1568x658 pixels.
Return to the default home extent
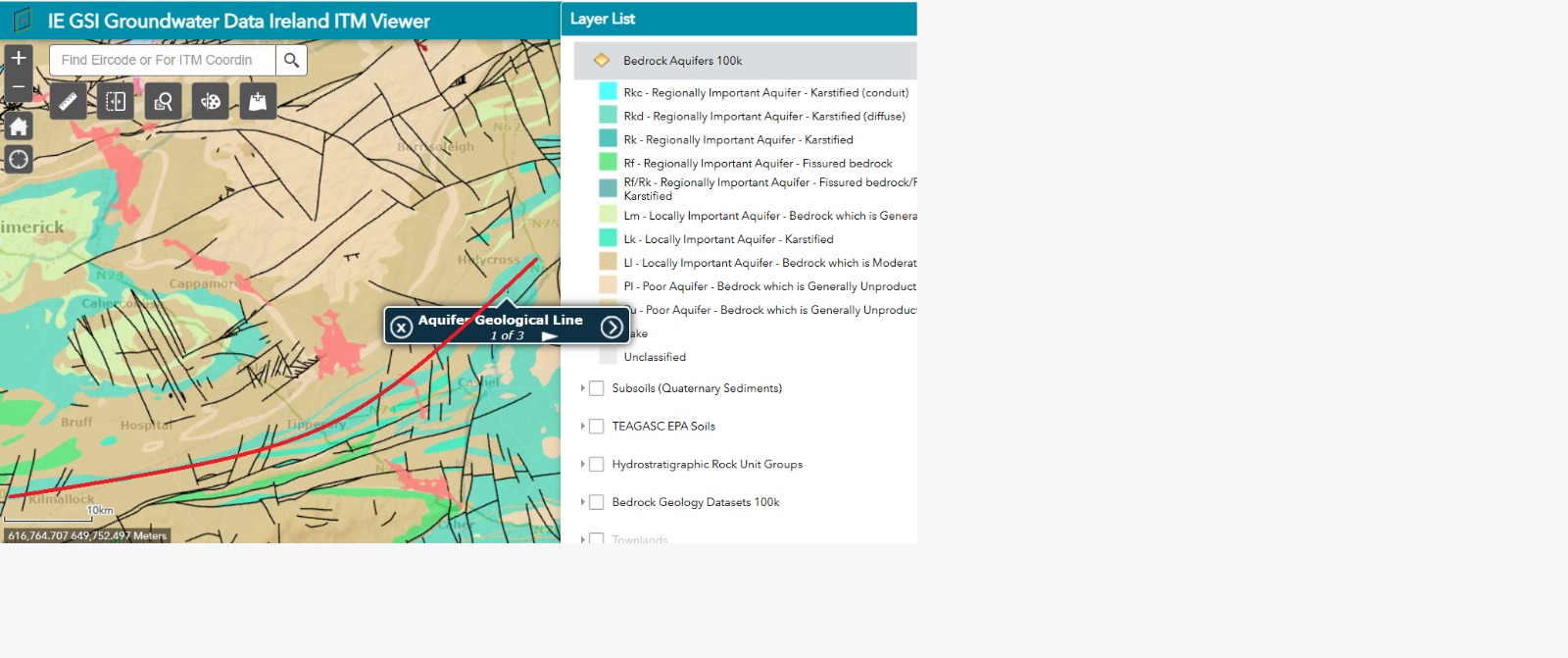point(19,127)
